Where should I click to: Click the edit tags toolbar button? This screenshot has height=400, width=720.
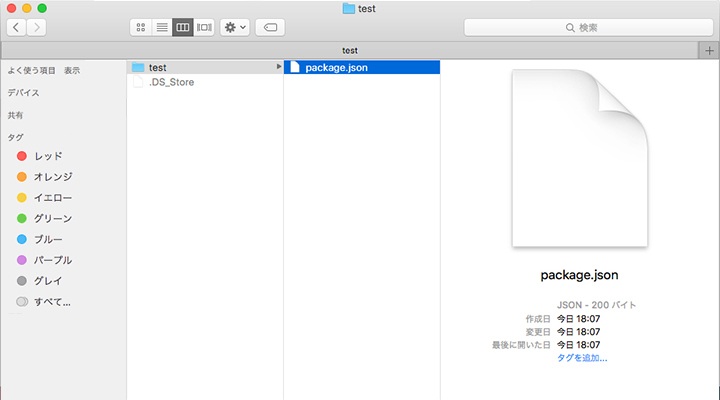pyautogui.click(x=270, y=27)
